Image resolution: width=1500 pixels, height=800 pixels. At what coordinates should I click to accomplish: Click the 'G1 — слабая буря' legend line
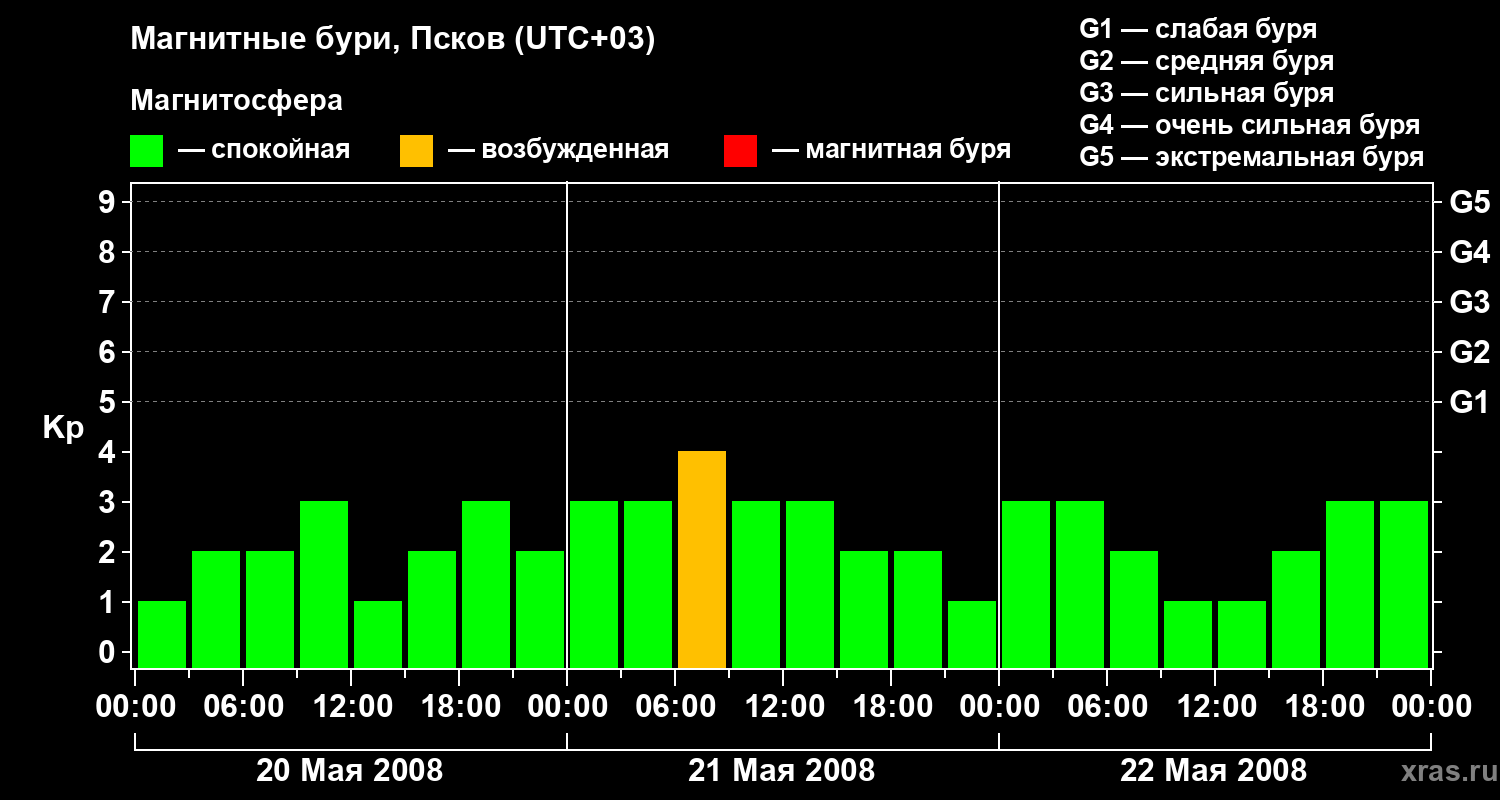tap(1198, 29)
